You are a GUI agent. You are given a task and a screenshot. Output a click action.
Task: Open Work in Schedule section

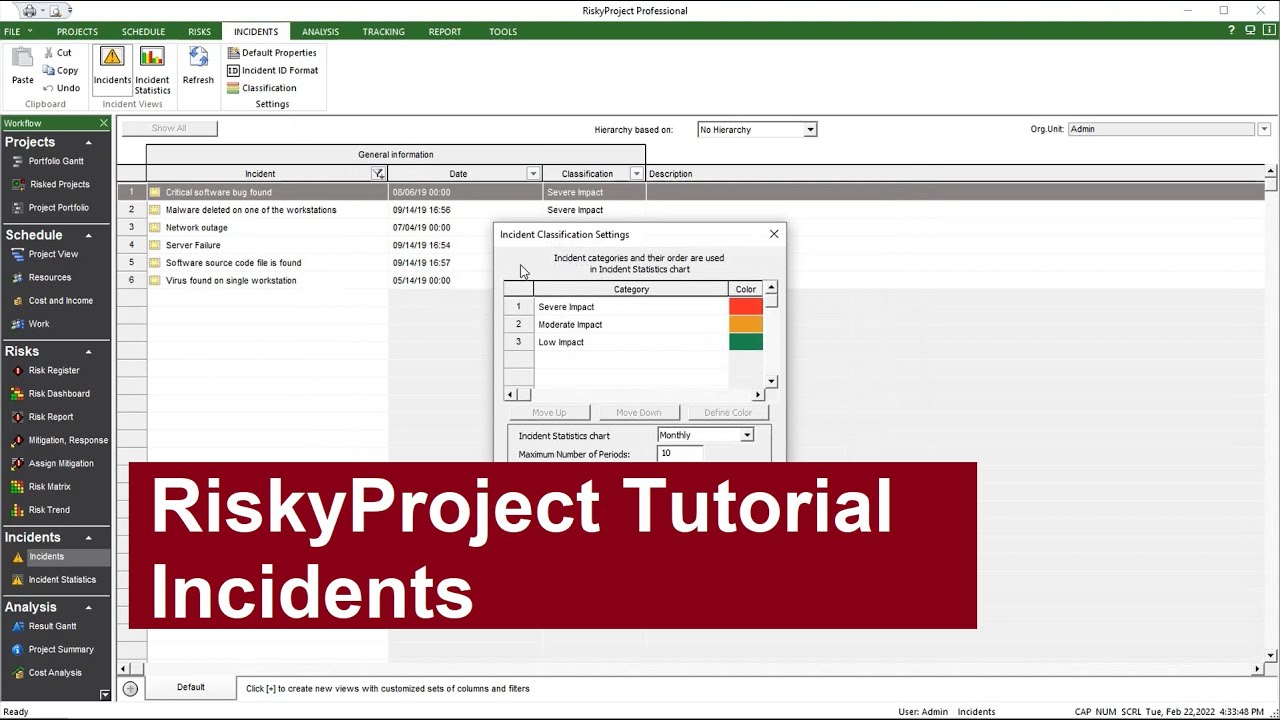(38, 324)
